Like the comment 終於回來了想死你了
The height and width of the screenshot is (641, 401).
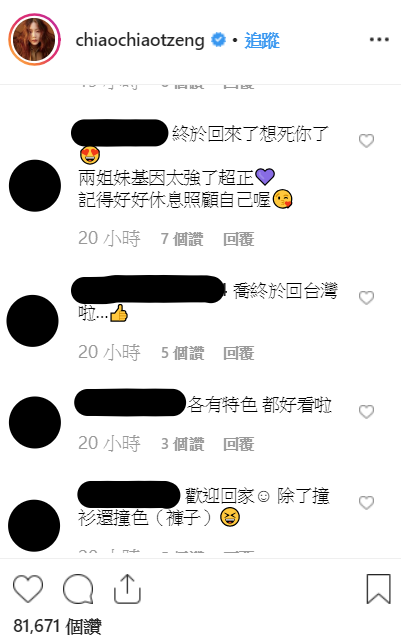(366, 141)
